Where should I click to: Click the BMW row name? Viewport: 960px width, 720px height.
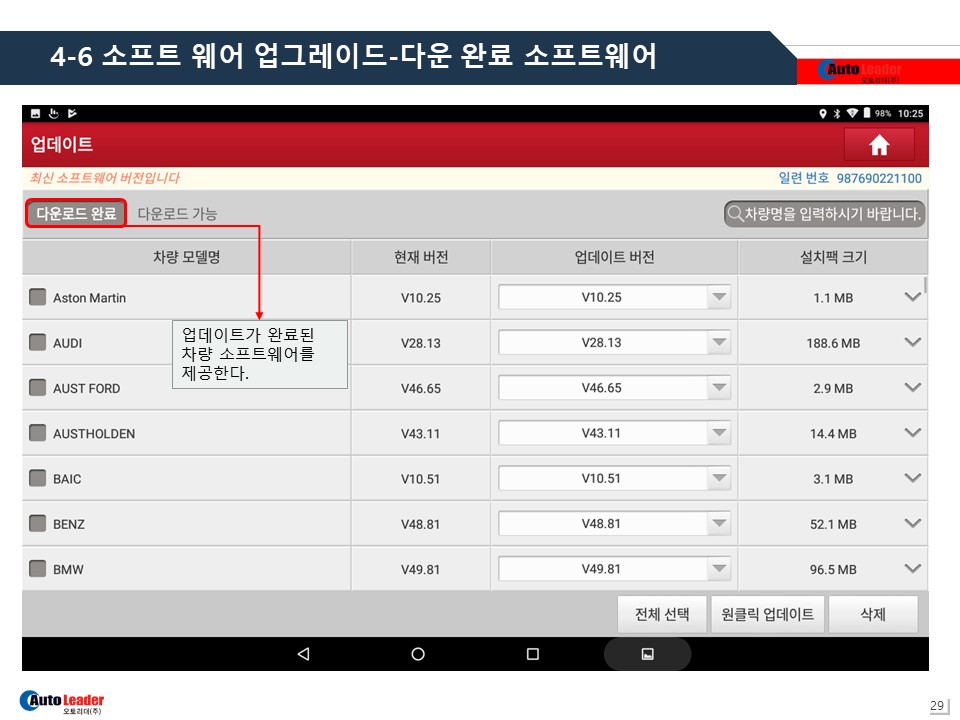coord(68,569)
